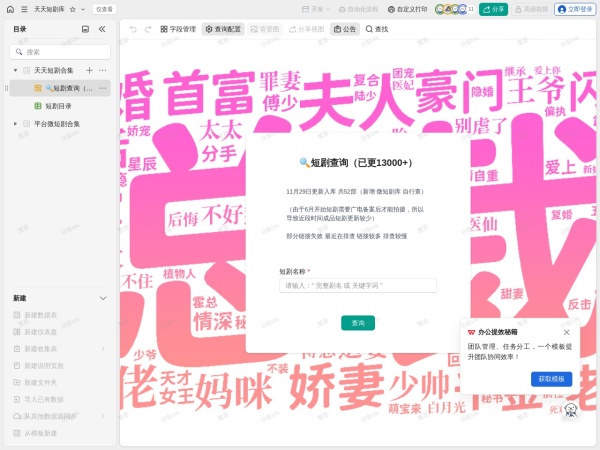Collapse the 天天短剧合集 tree node

15,70
